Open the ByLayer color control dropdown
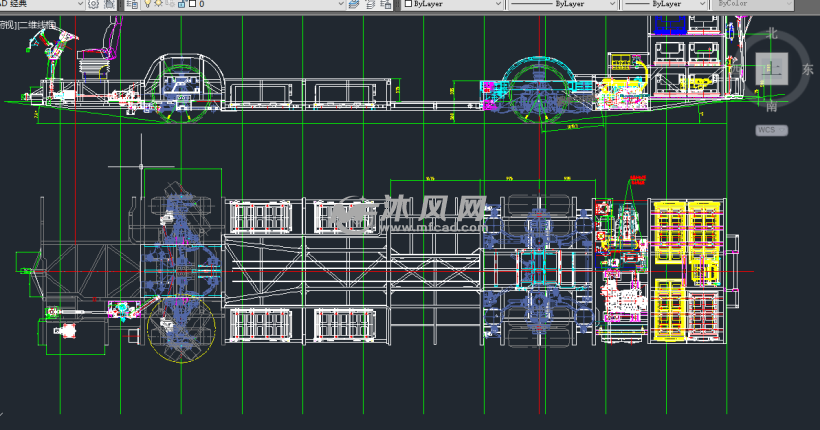 click(450, 4)
